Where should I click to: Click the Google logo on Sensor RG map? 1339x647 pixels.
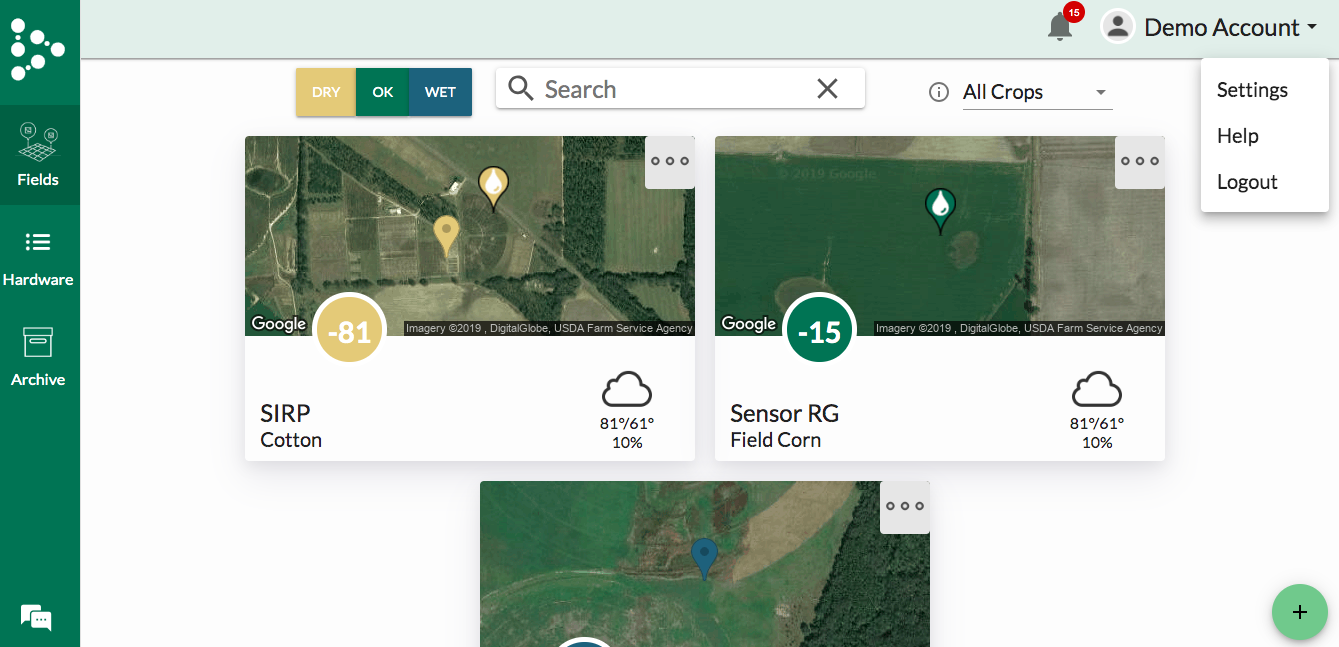[x=749, y=323]
